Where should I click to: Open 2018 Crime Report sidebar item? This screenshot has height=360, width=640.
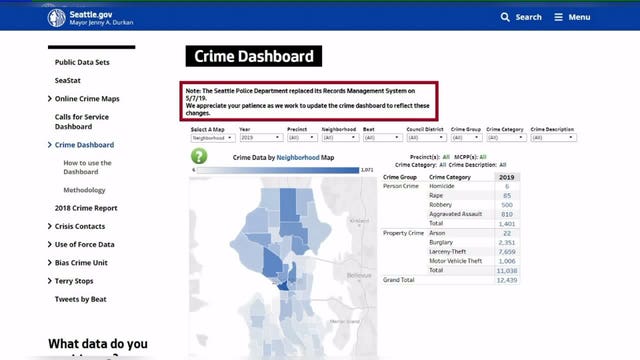tap(86, 208)
